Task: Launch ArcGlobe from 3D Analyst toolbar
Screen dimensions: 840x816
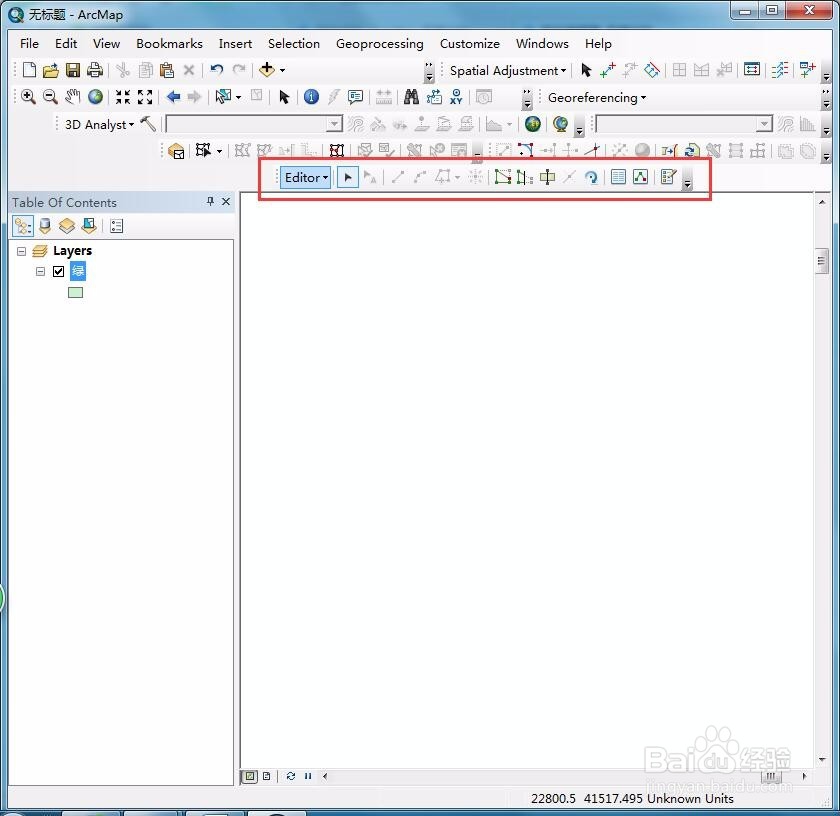Action: (x=560, y=124)
